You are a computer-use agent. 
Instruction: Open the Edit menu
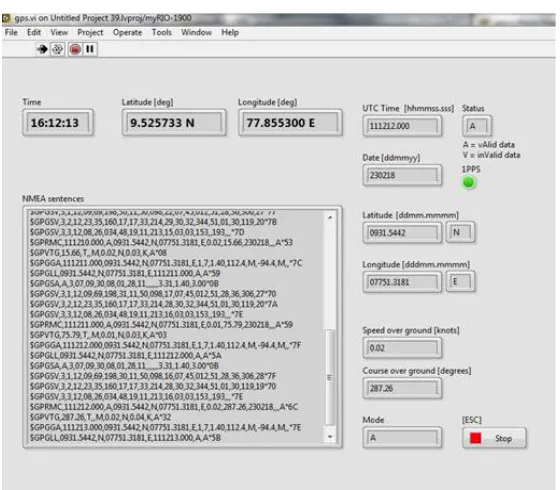coord(34,32)
